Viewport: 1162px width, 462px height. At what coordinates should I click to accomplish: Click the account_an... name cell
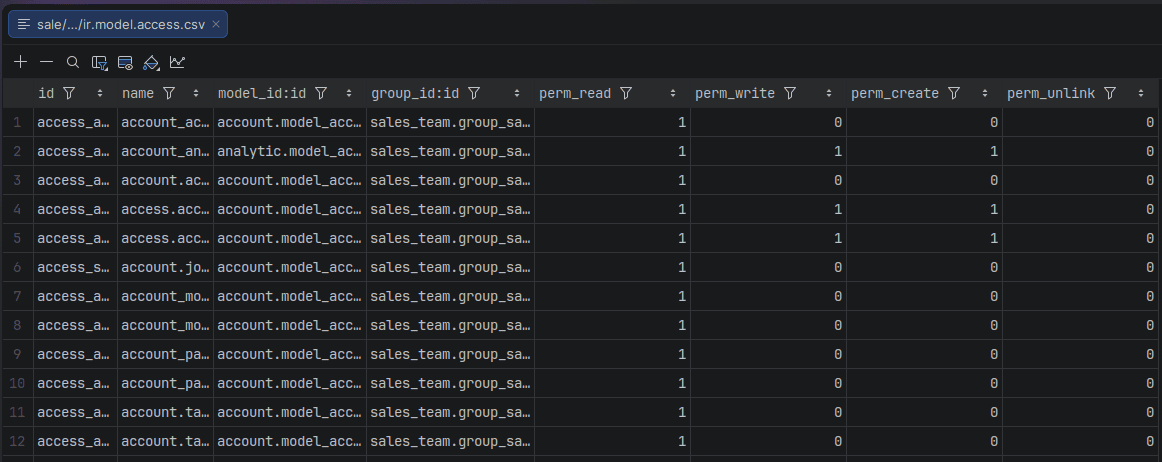coord(165,151)
